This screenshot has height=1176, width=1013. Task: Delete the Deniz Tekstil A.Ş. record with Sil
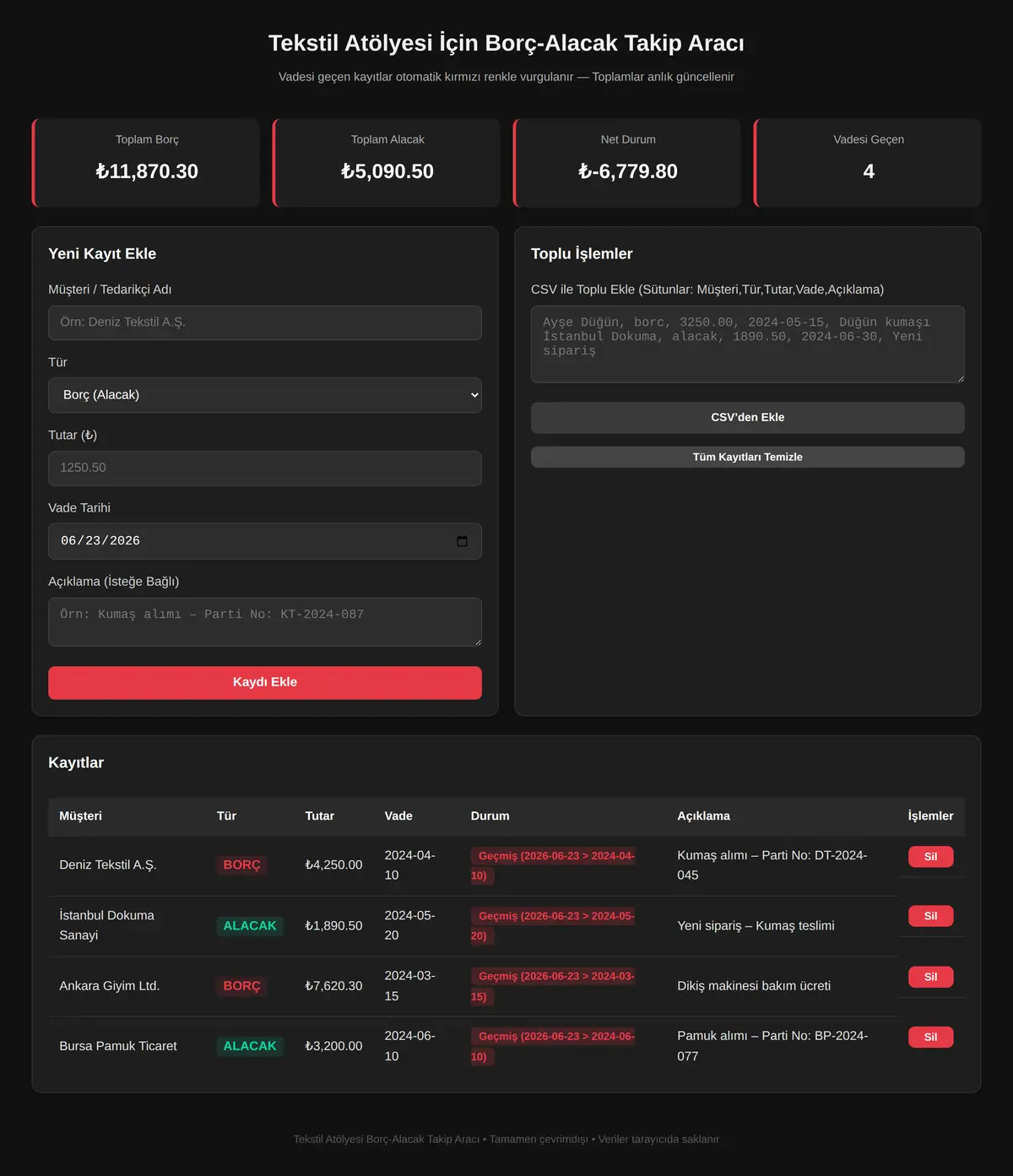930,857
